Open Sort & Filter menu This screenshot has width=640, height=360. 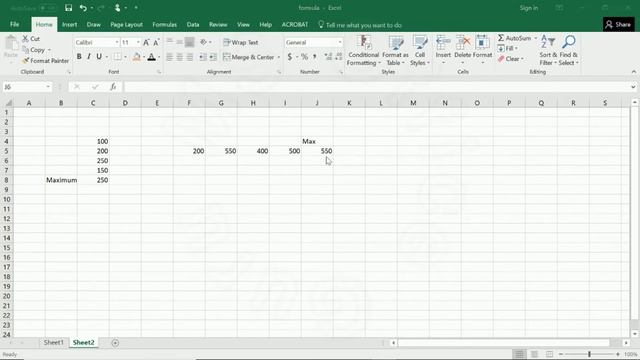coord(548,51)
